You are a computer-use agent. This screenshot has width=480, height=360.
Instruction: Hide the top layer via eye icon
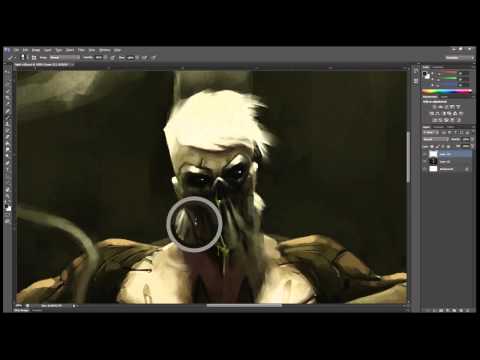click(425, 154)
